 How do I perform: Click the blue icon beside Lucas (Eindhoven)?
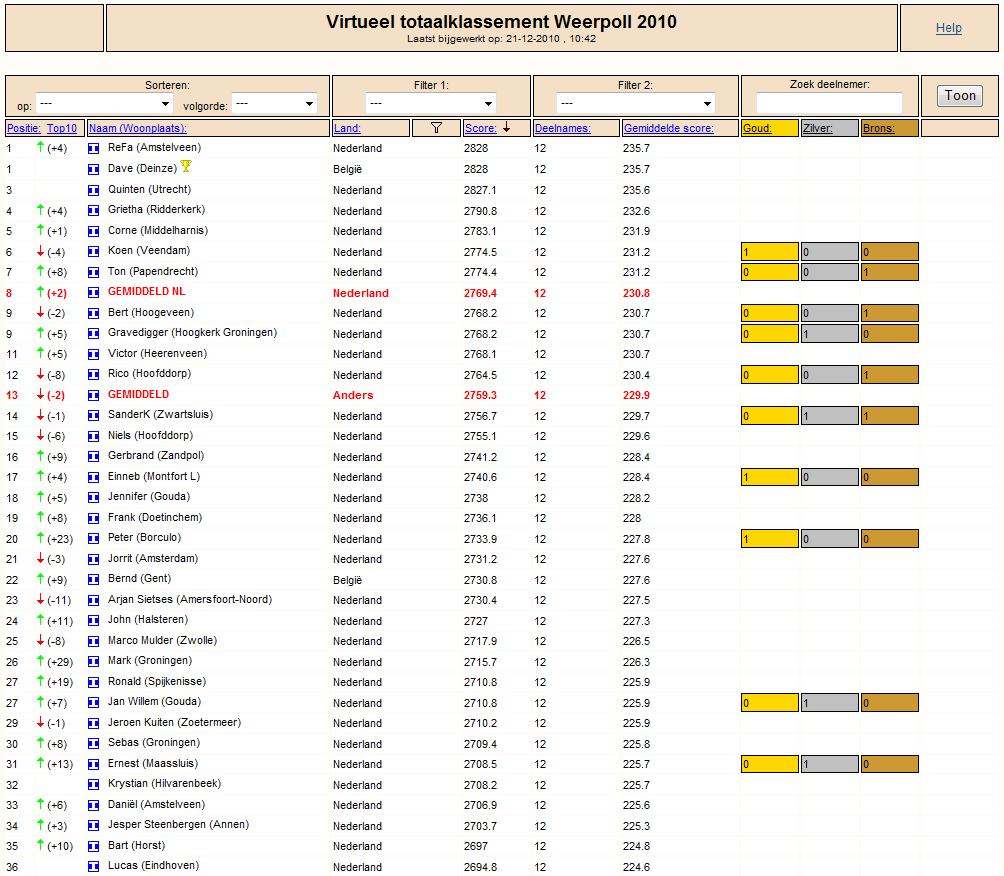pos(94,867)
